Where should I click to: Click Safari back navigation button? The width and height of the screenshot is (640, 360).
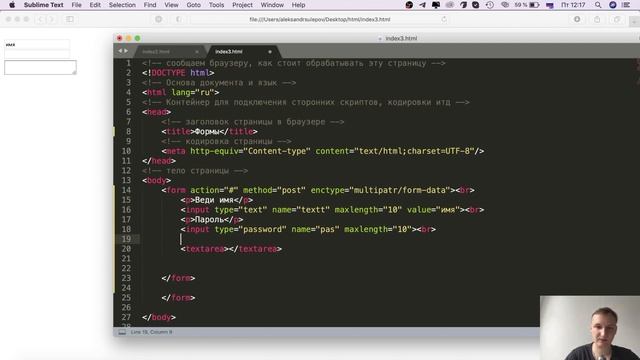tap(40, 19)
